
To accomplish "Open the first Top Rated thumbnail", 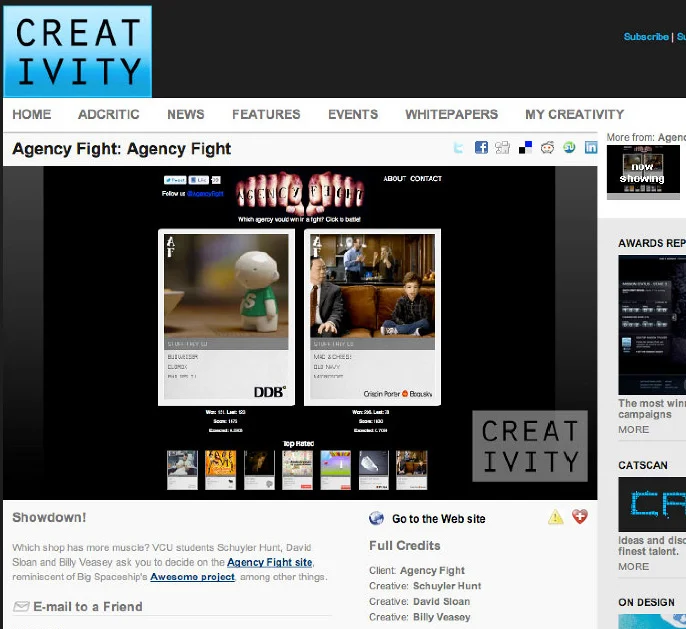I will (182, 470).
